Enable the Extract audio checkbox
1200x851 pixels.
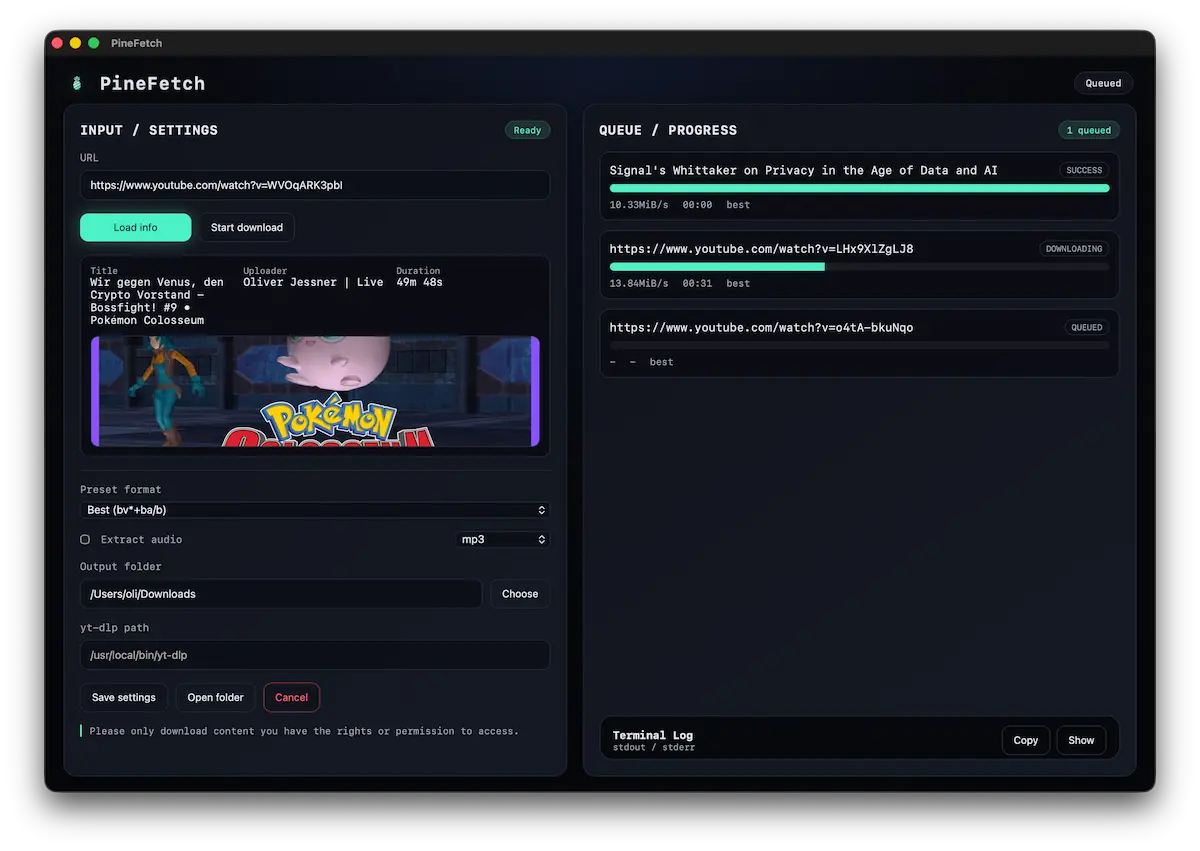coord(84,539)
